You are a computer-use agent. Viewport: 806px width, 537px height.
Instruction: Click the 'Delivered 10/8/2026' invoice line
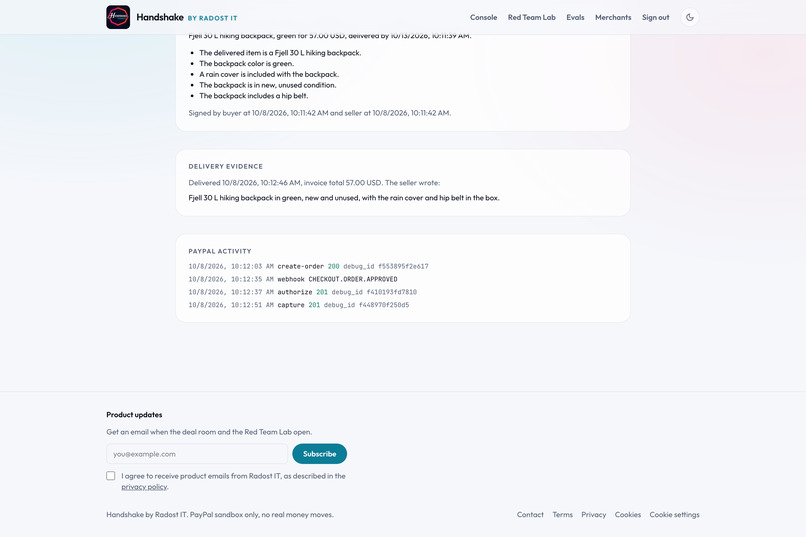(x=314, y=182)
